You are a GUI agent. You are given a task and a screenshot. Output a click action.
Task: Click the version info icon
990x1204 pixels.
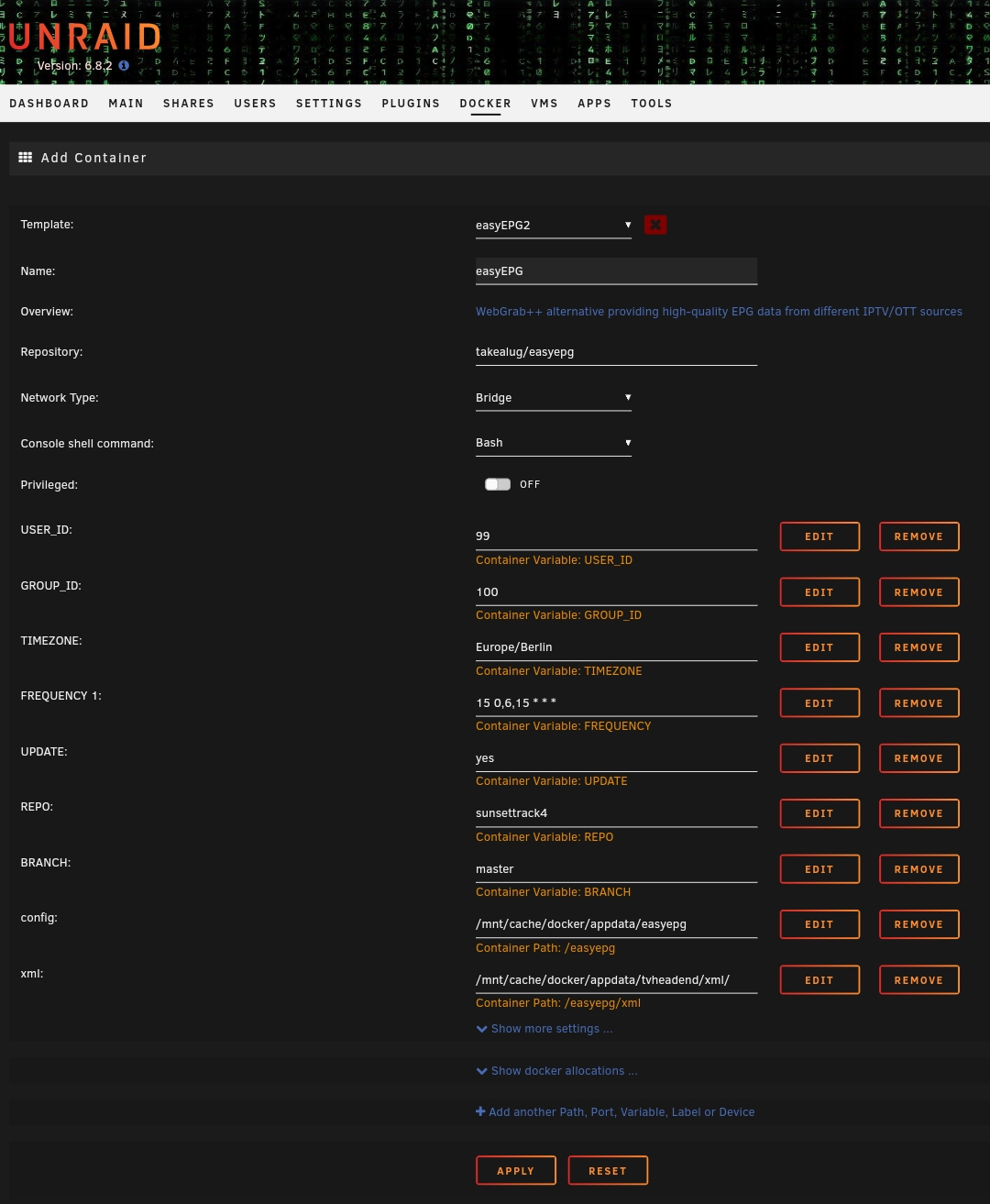124,66
